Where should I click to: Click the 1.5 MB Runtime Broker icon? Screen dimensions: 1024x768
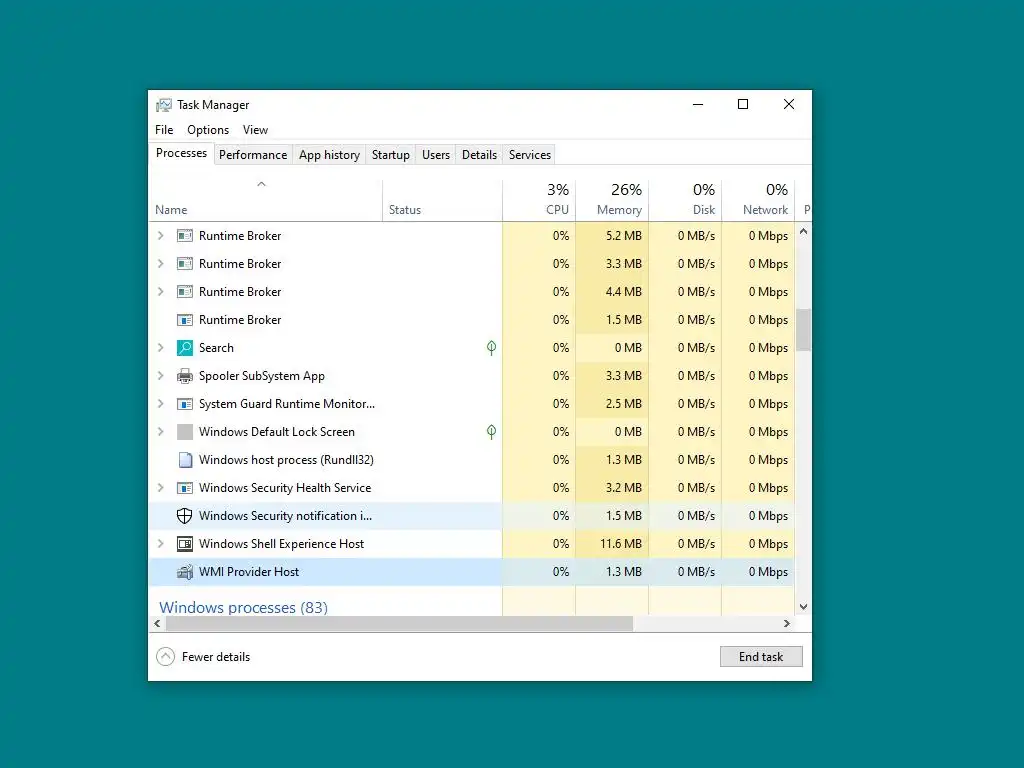point(185,320)
